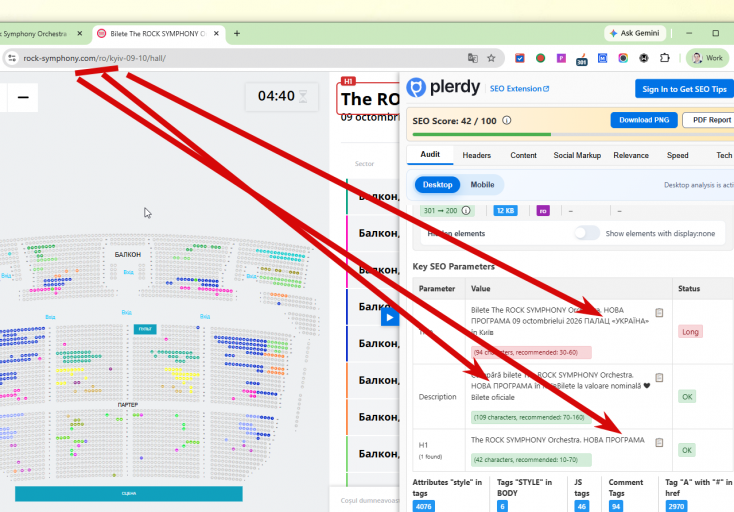Click the Plerdy owl logo

point(416,88)
